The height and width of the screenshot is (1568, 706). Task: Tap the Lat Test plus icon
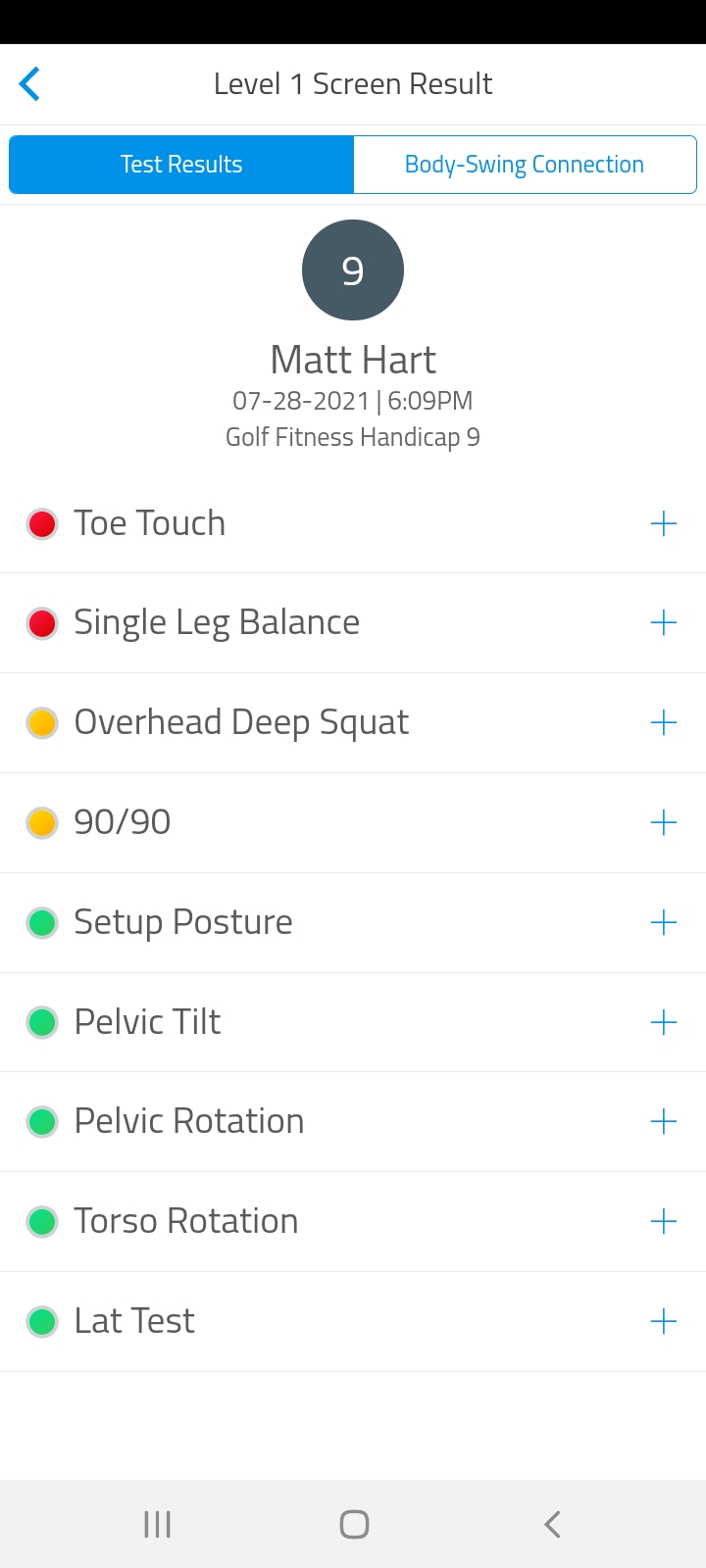(664, 1321)
